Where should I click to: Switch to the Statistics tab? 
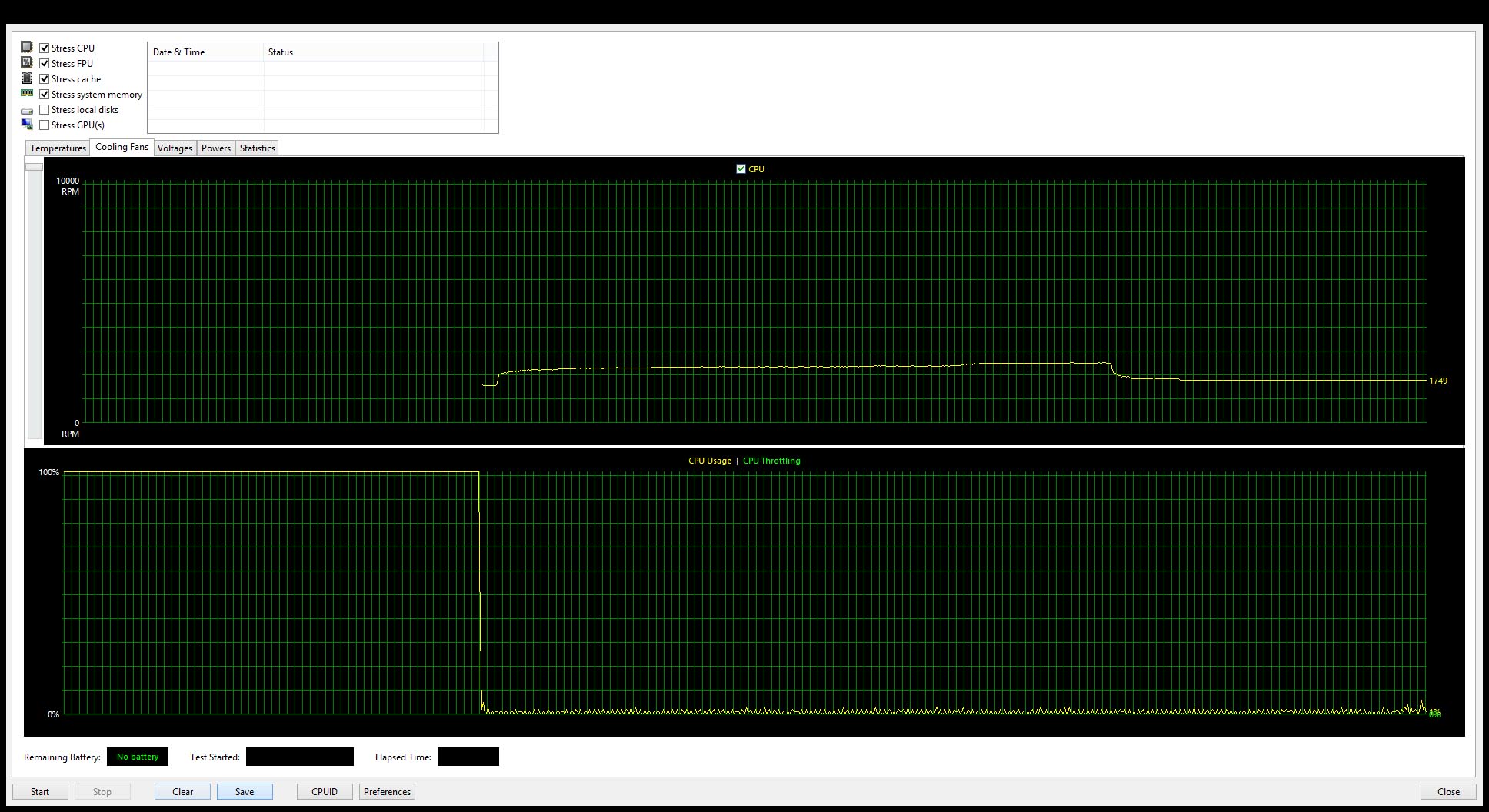(x=257, y=148)
